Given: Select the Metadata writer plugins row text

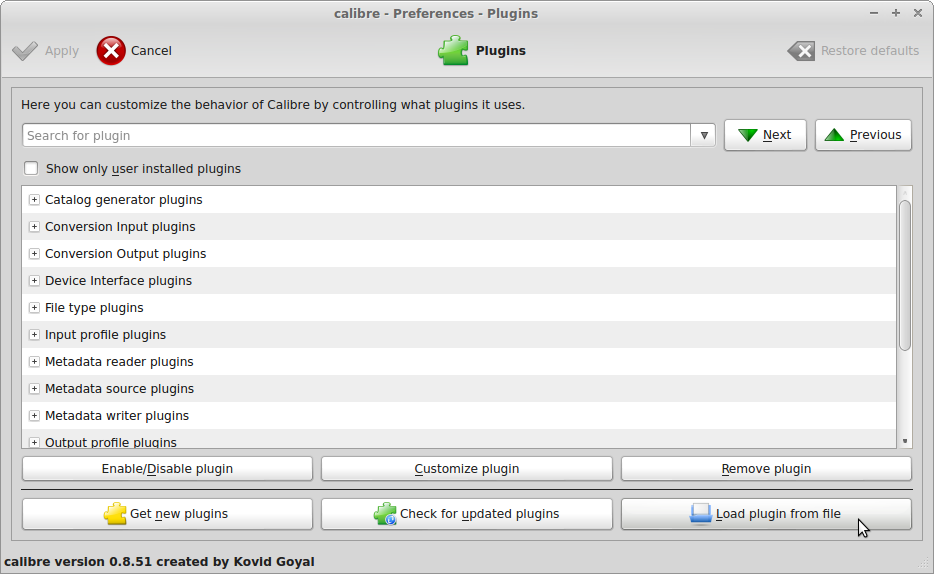Looking at the screenshot, I should 117,416.
